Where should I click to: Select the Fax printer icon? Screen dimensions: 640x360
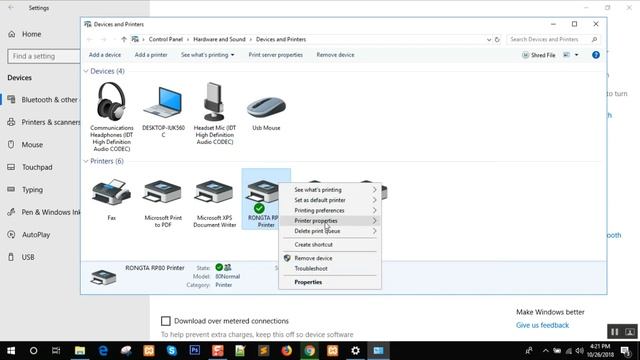tap(111, 192)
